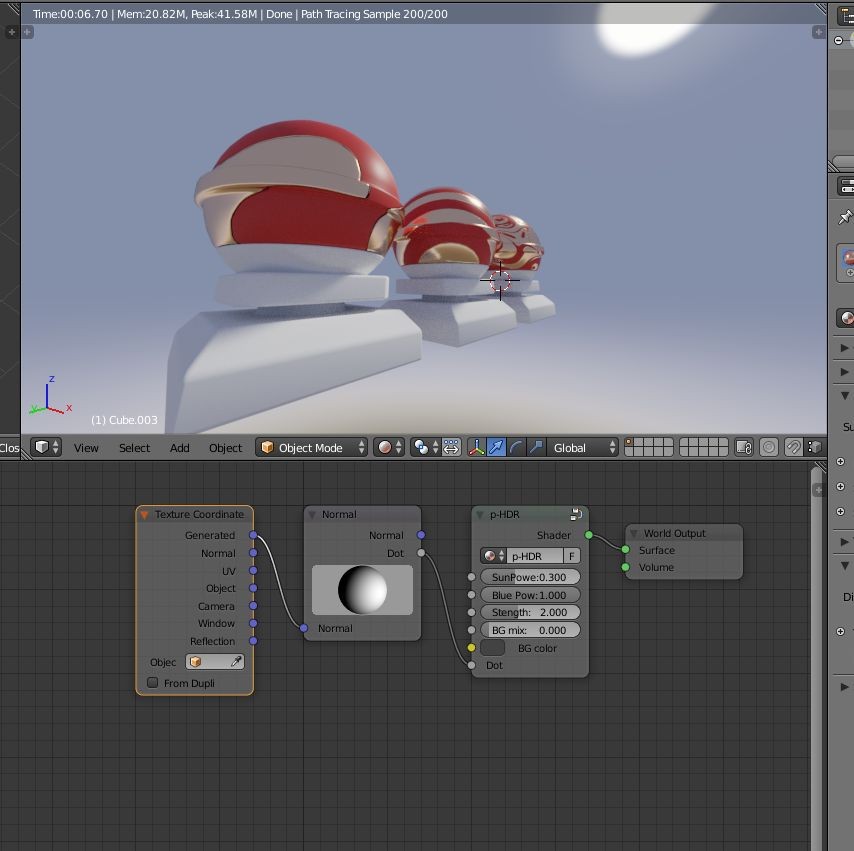Select the translate manipulator arrow icon
854x851 pixels.
click(498, 447)
